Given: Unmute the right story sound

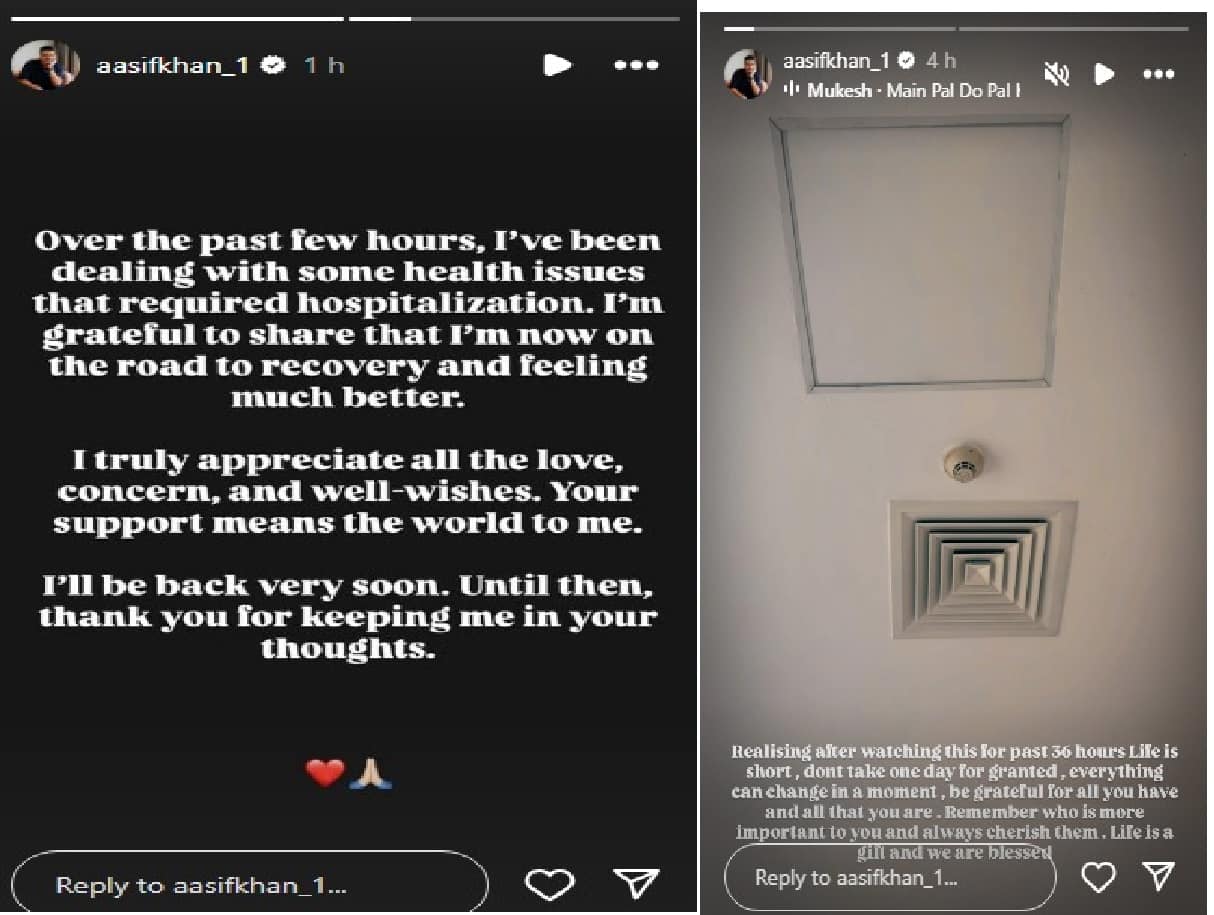Looking at the screenshot, I should (x=1056, y=74).
